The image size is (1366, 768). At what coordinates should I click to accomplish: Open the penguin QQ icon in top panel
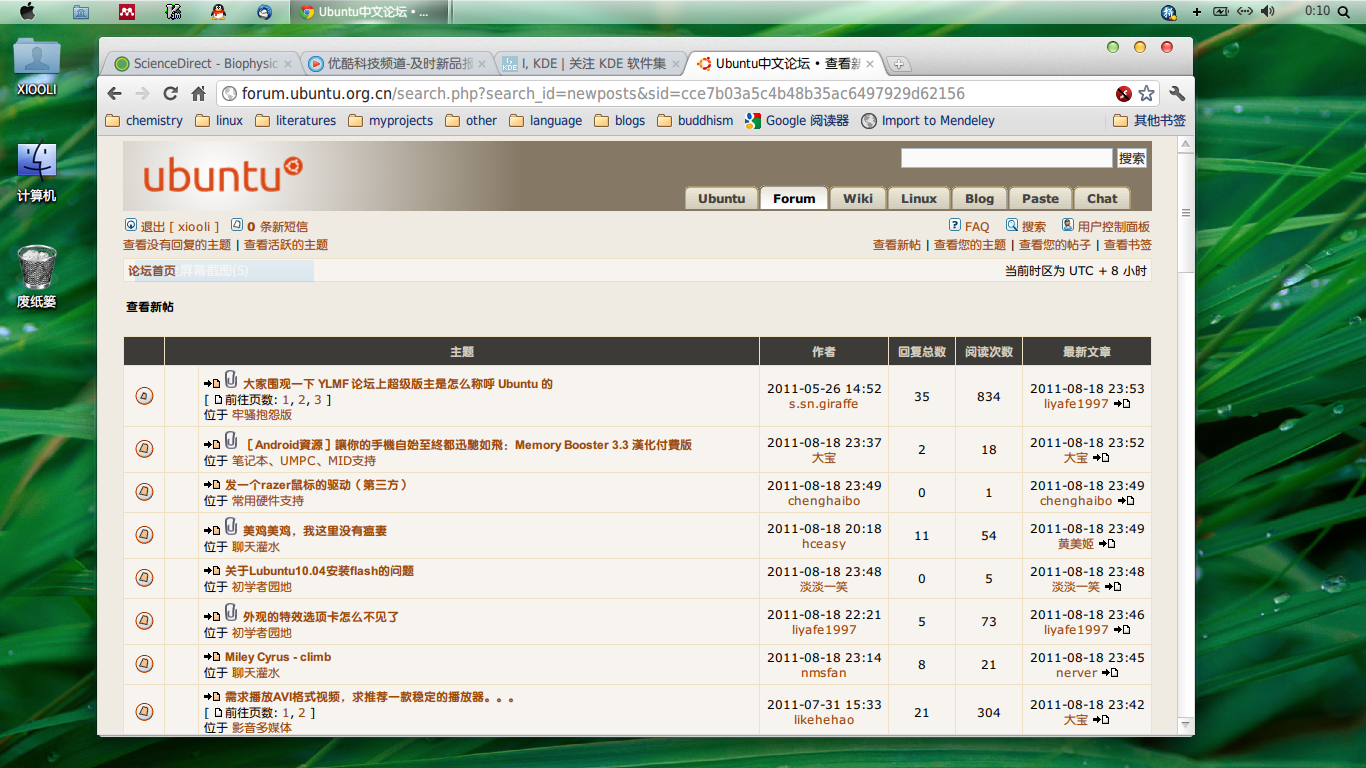(218, 11)
